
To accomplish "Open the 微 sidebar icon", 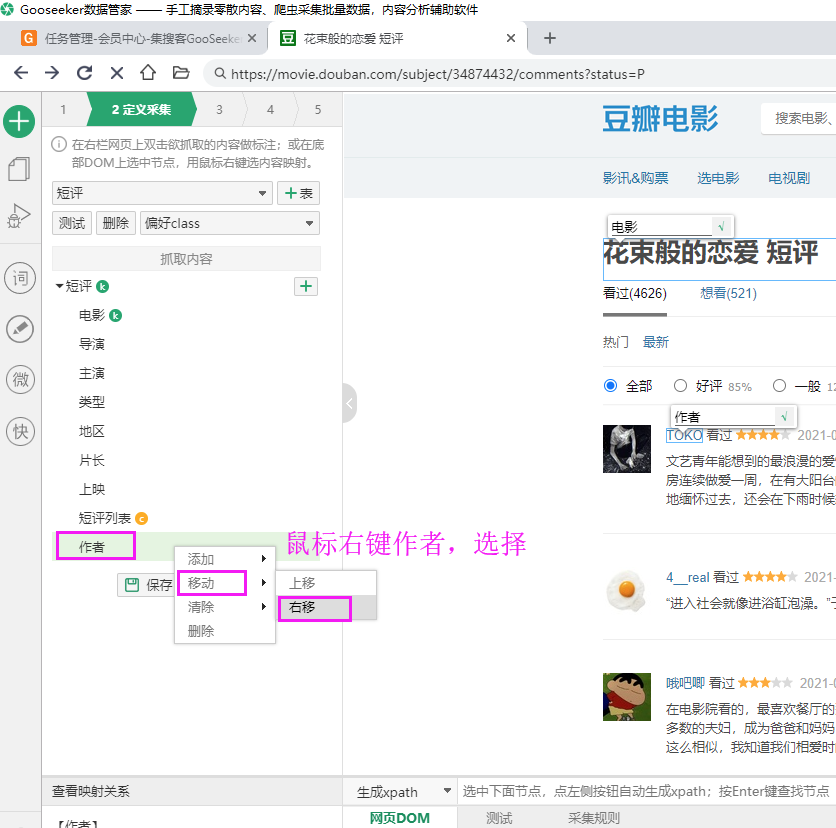I will tap(20, 380).
